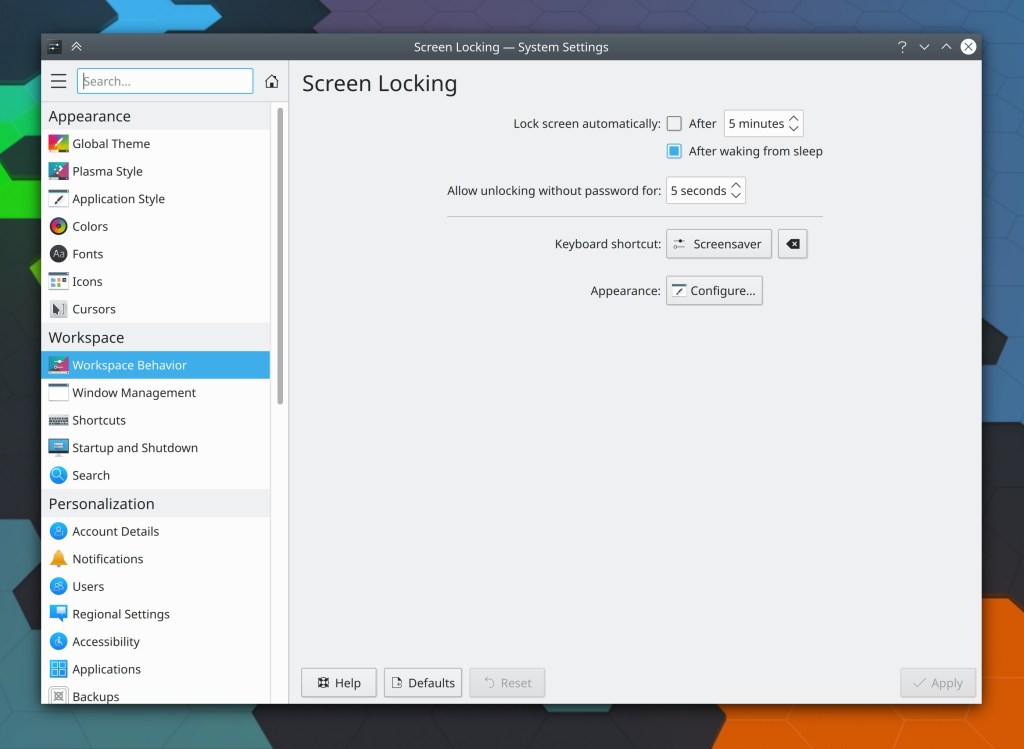Uncheck 'After waking from sleep'
Screen dimensions: 1024x749
(x=674, y=152)
